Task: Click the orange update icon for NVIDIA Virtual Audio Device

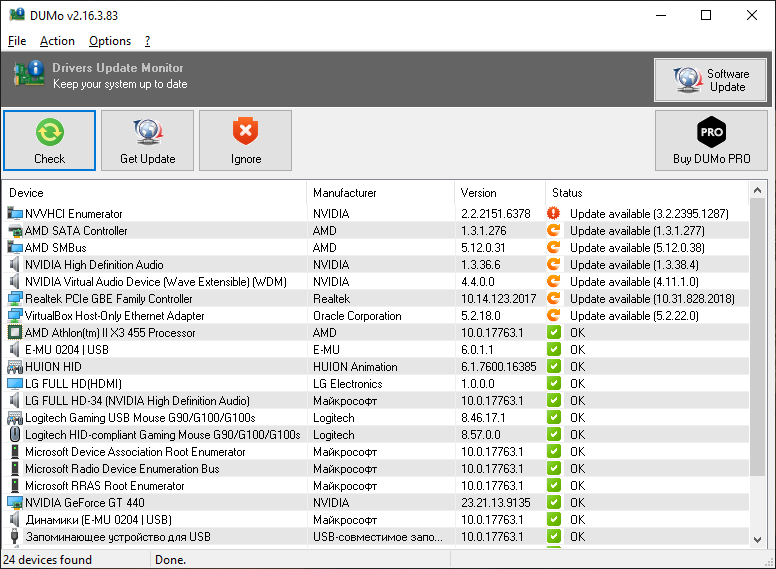Action: coord(553,281)
